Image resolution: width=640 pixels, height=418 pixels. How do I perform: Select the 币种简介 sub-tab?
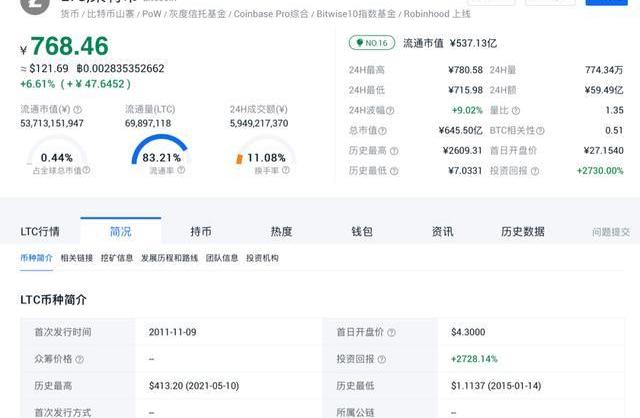coord(36,258)
